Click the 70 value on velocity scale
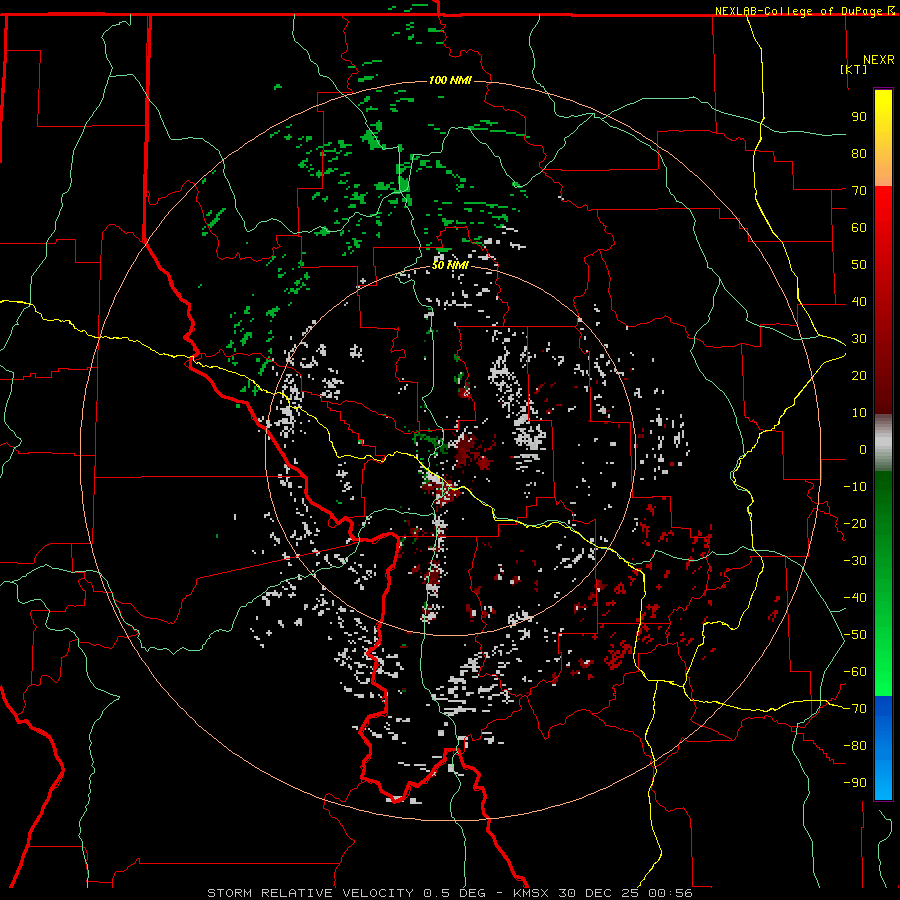900x900 pixels. pyautogui.click(x=859, y=191)
